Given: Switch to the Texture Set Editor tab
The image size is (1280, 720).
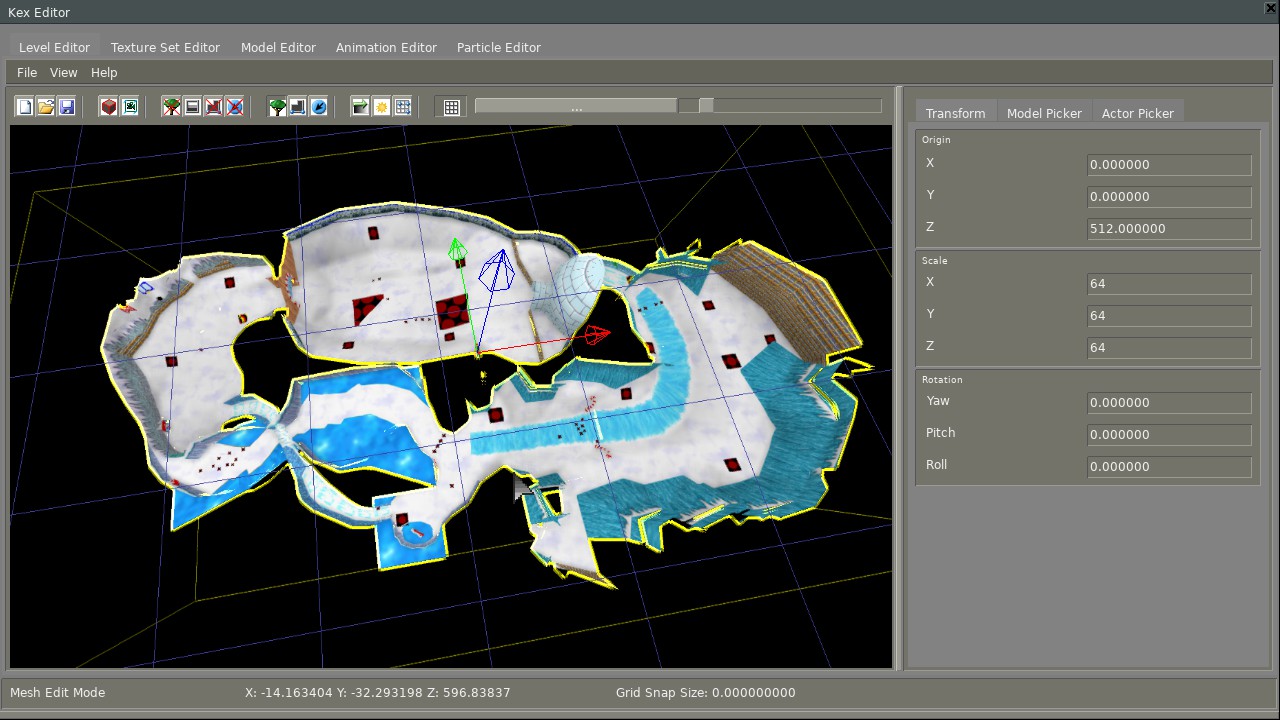Looking at the screenshot, I should [165, 48].
